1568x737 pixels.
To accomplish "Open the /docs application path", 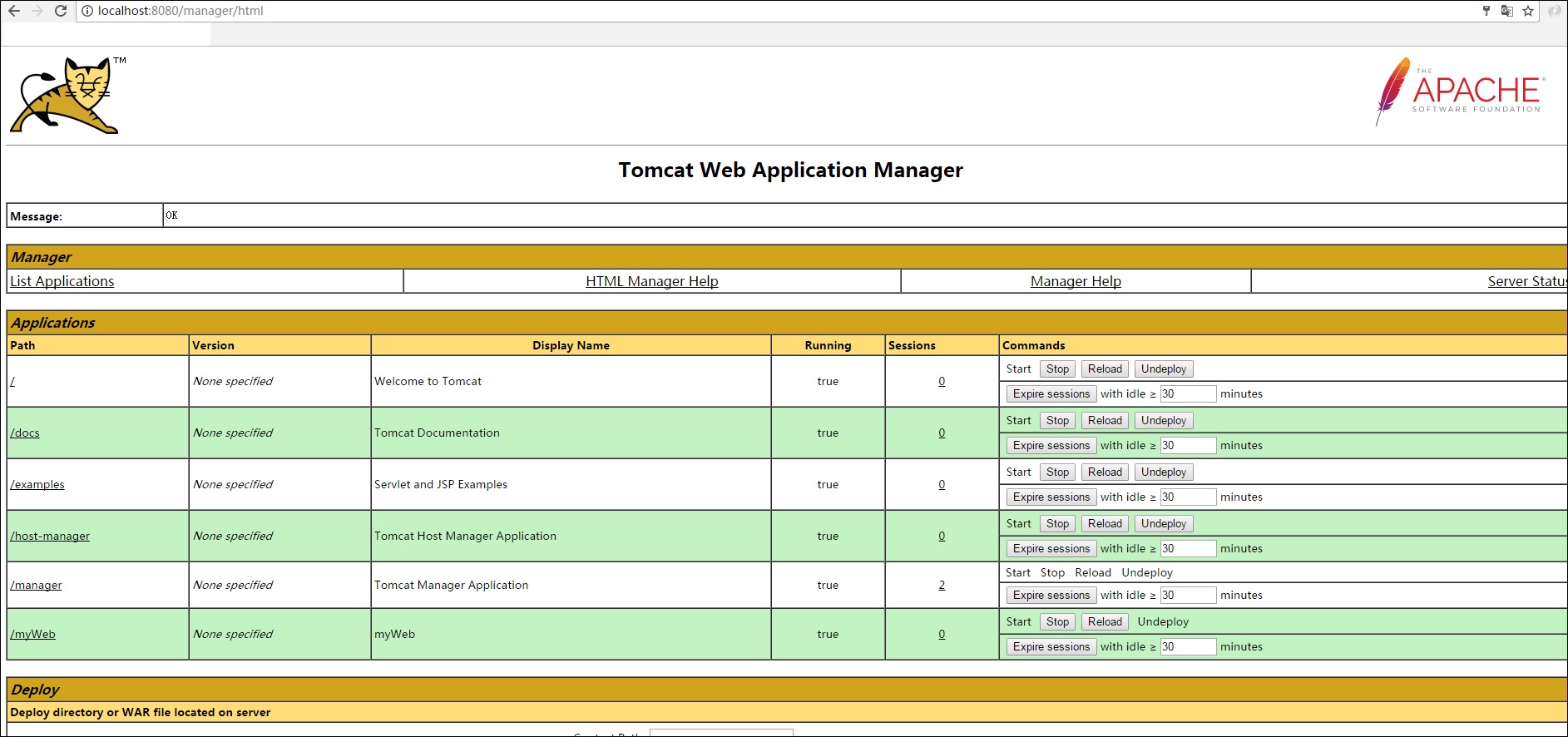I will (25, 433).
